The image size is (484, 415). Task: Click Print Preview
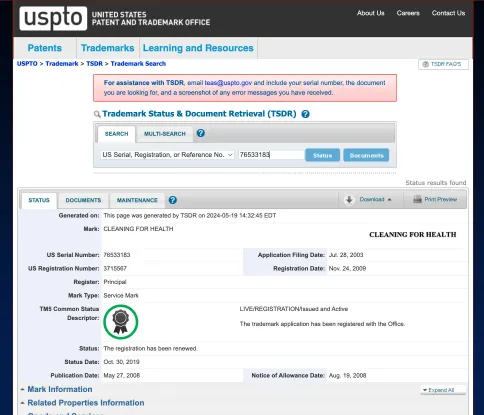click(x=435, y=199)
